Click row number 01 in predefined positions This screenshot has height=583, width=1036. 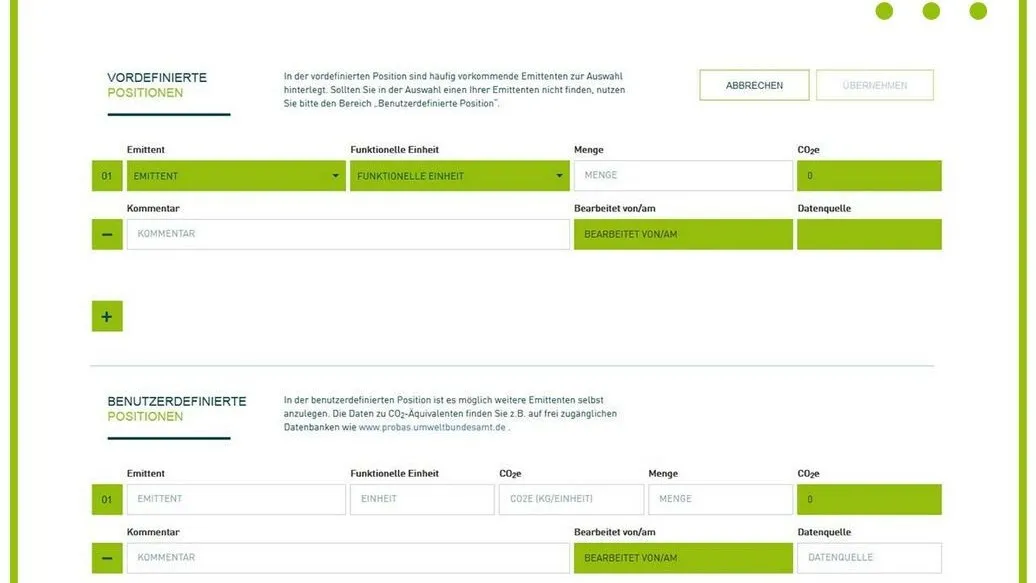tap(107, 176)
